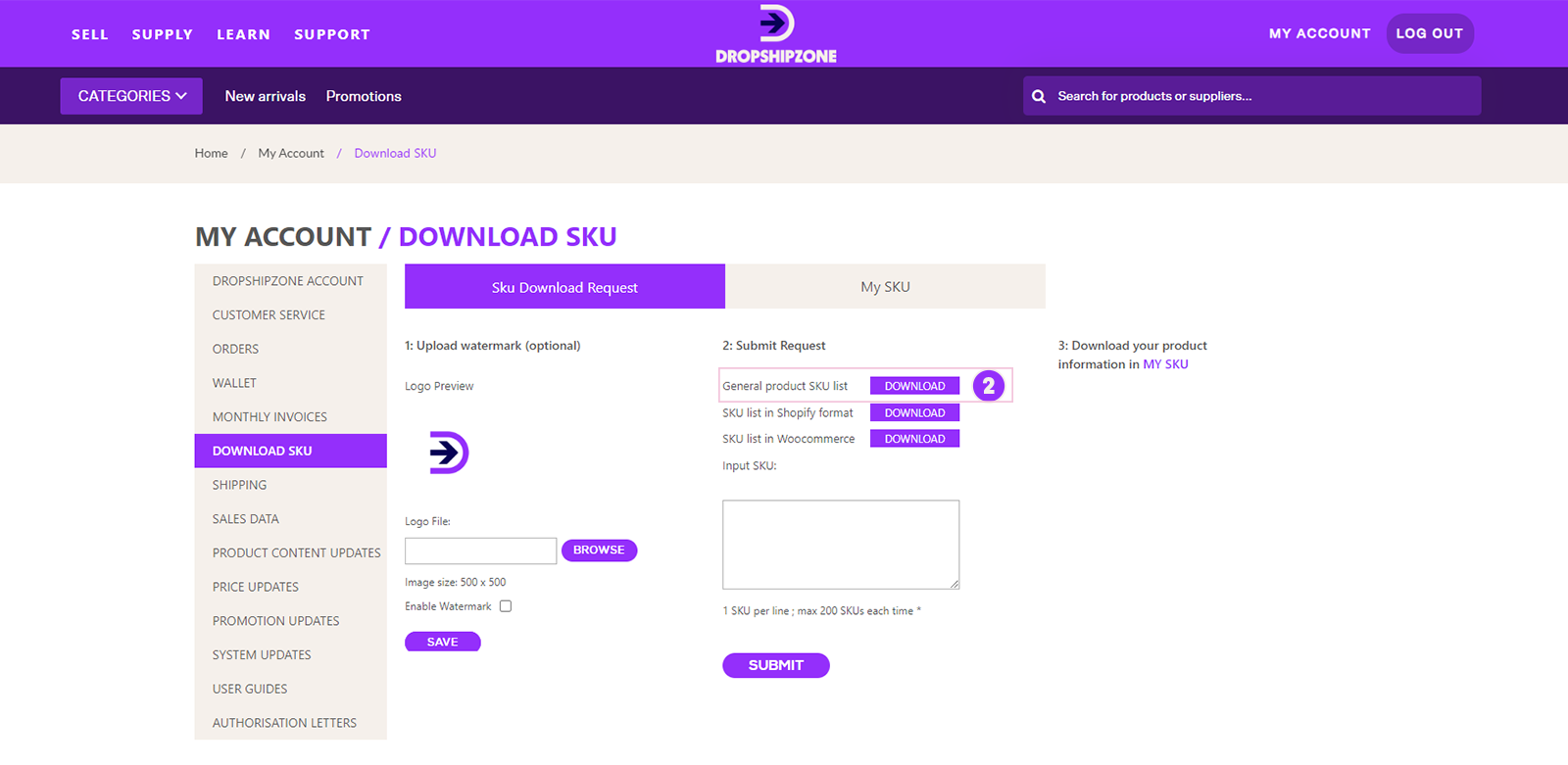This screenshot has height=765, width=1568.
Task: Open Price Updates sidebar item
Action: tap(290, 587)
